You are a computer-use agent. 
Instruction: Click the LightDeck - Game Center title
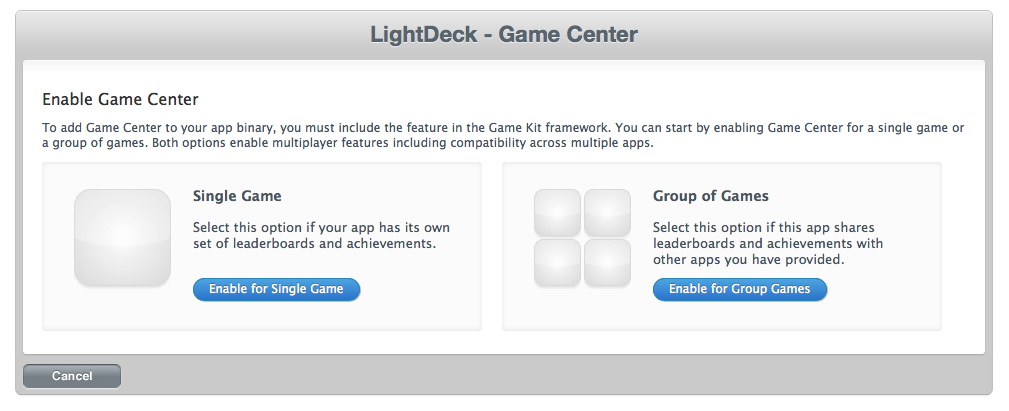click(x=504, y=34)
